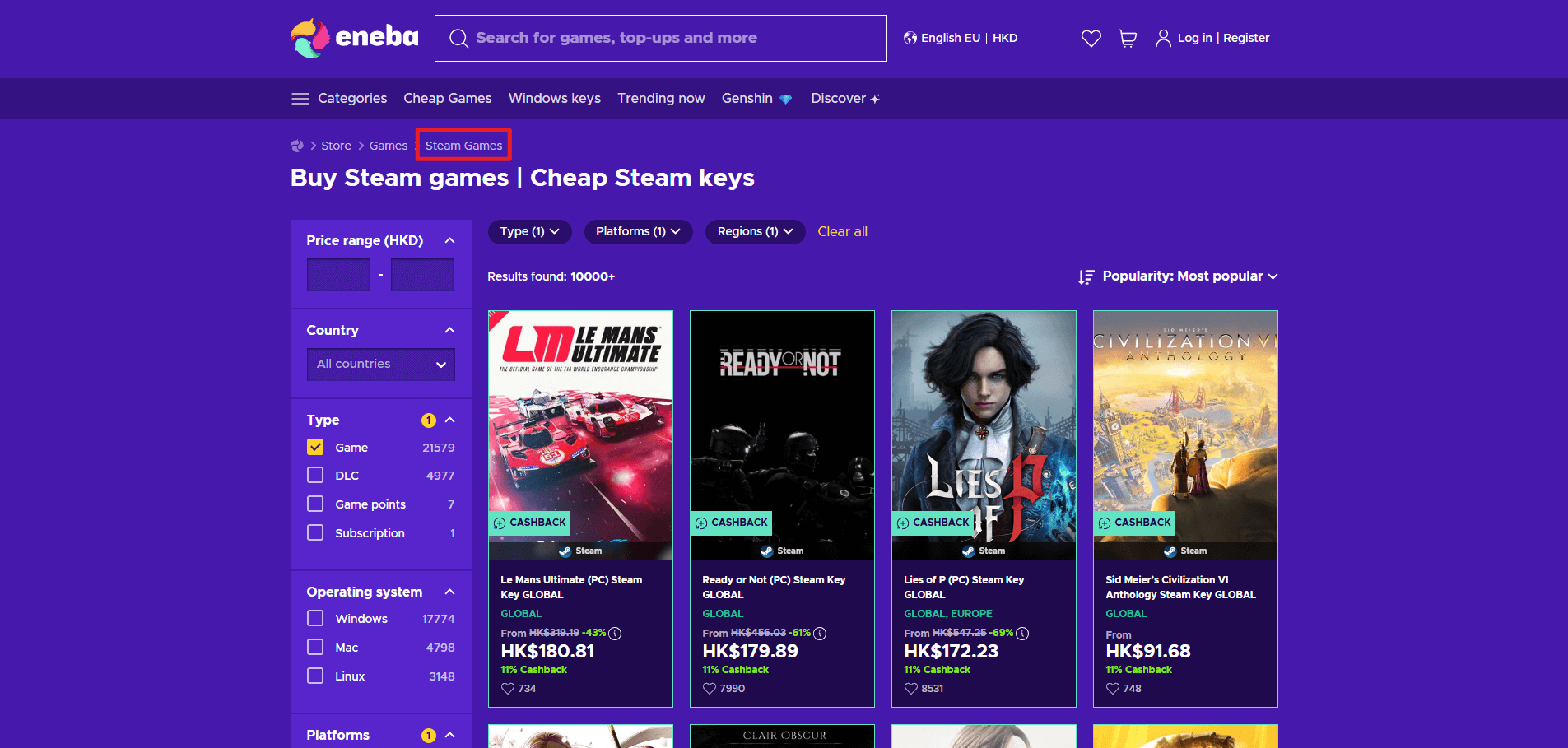Click the CASHBACK badge on Lies of P
This screenshot has height=748, width=1568.
[933, 523]
